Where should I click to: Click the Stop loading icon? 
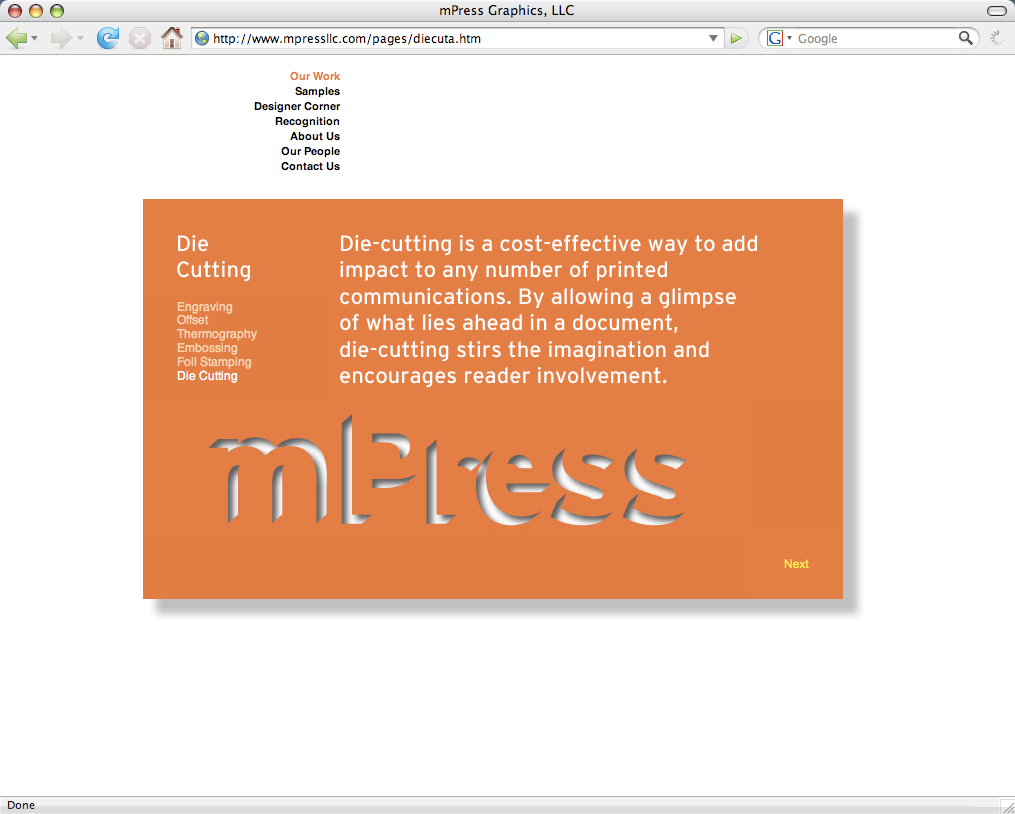tap(140, 38)
